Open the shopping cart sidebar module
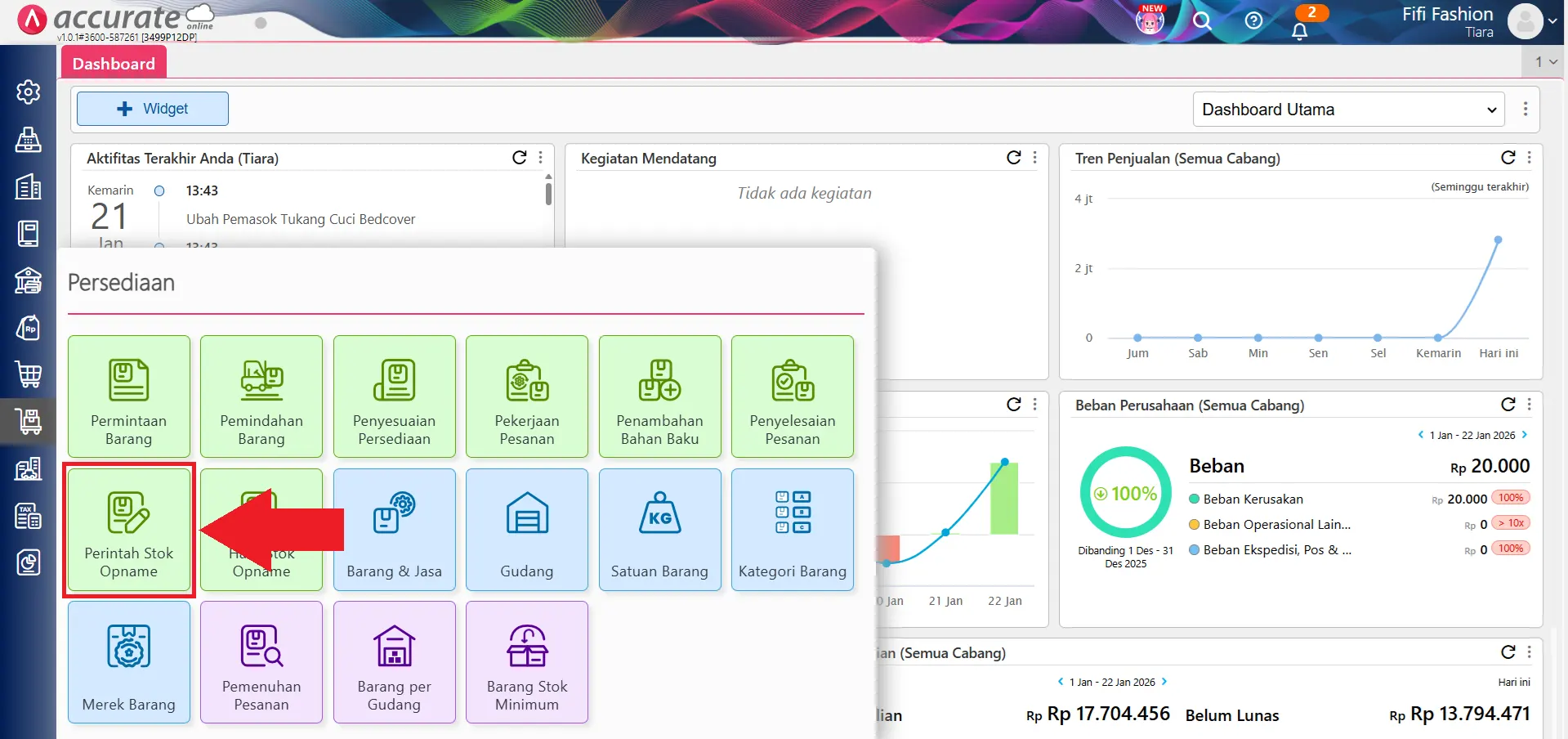 click(29, 374)
